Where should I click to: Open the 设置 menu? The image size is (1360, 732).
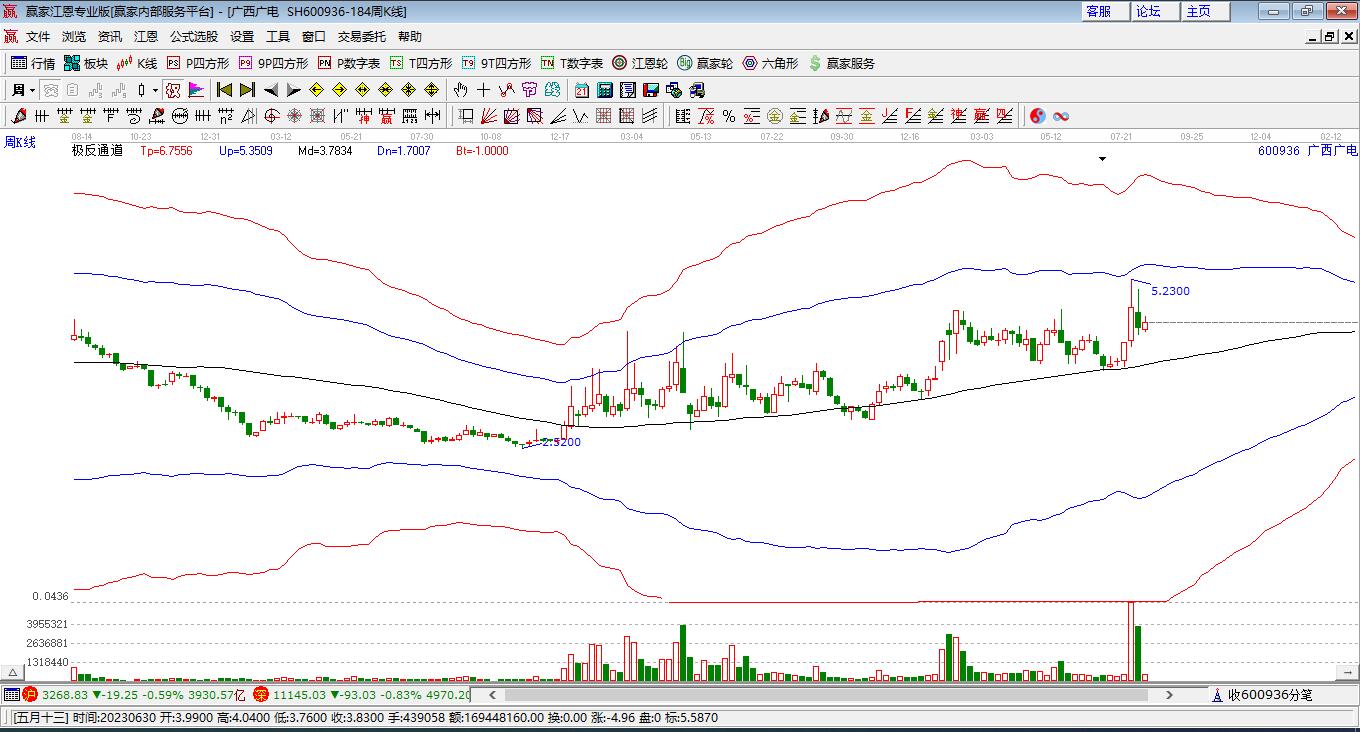pos(242,37)
